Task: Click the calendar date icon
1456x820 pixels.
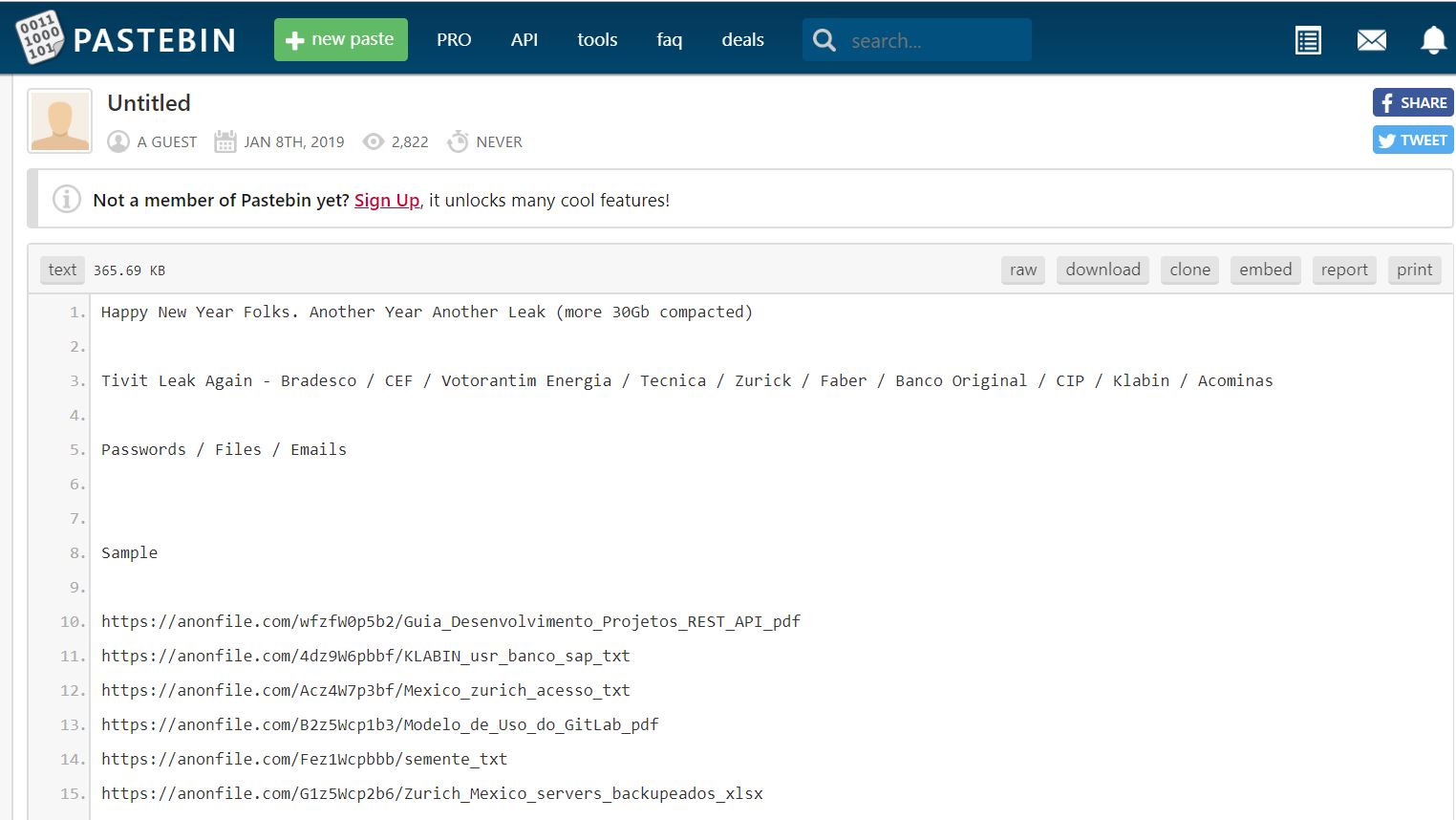Action: (x=225, y=141)
